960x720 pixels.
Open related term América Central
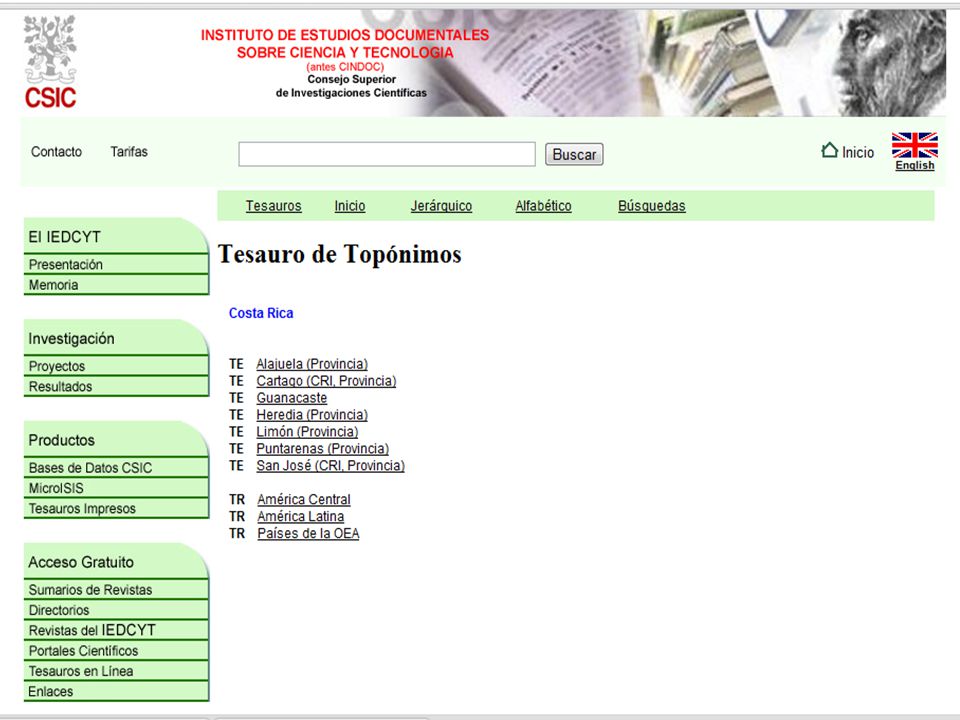pyautogui.click(x=304, y=500)
